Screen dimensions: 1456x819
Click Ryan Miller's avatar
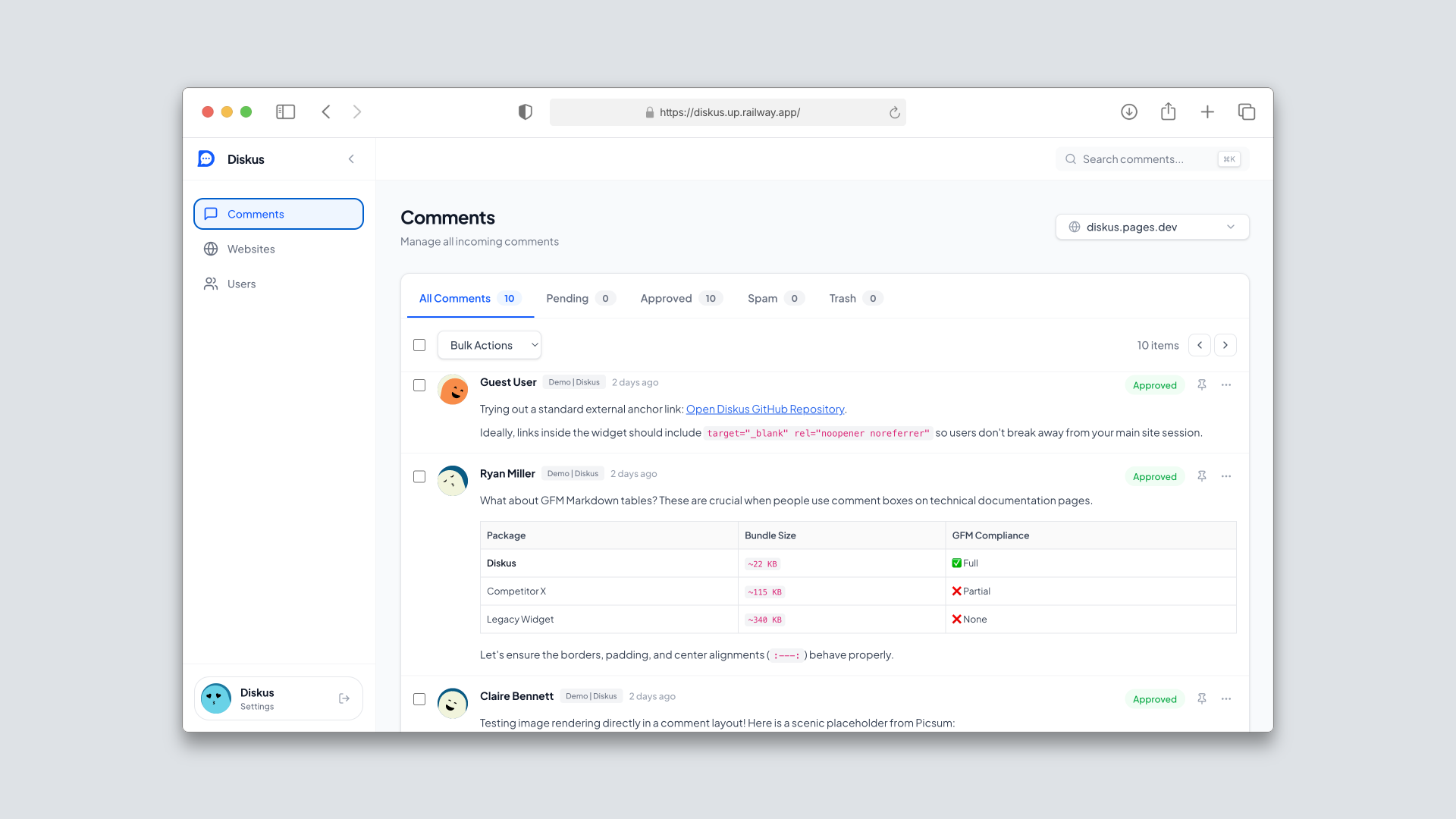tap(453, 481)
